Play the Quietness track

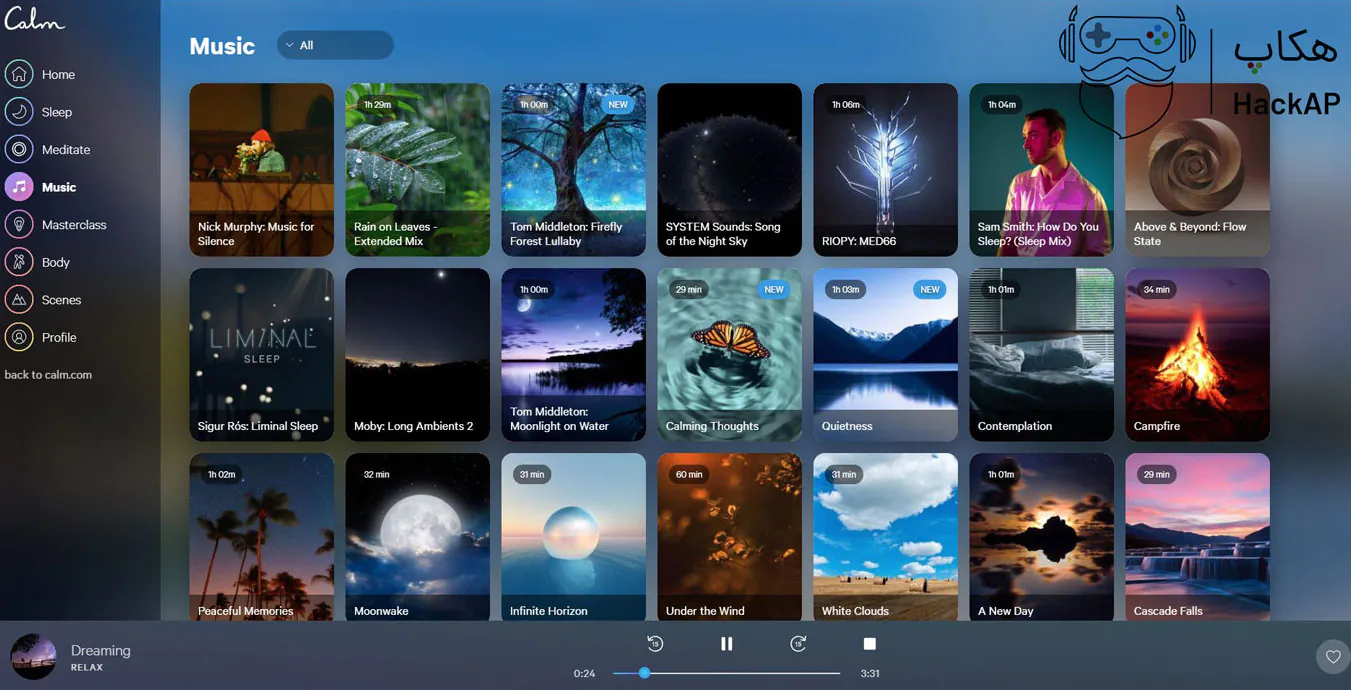click(x=886, y=355)
